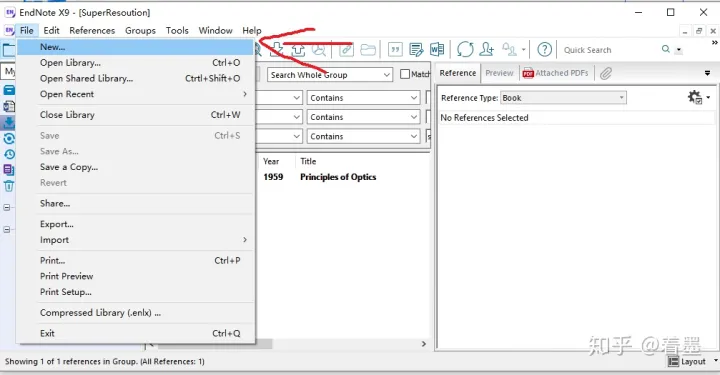Screen dimensions: 720x375
Task: Select the Unfiled references sidebar icon
Action: point(9,170)
